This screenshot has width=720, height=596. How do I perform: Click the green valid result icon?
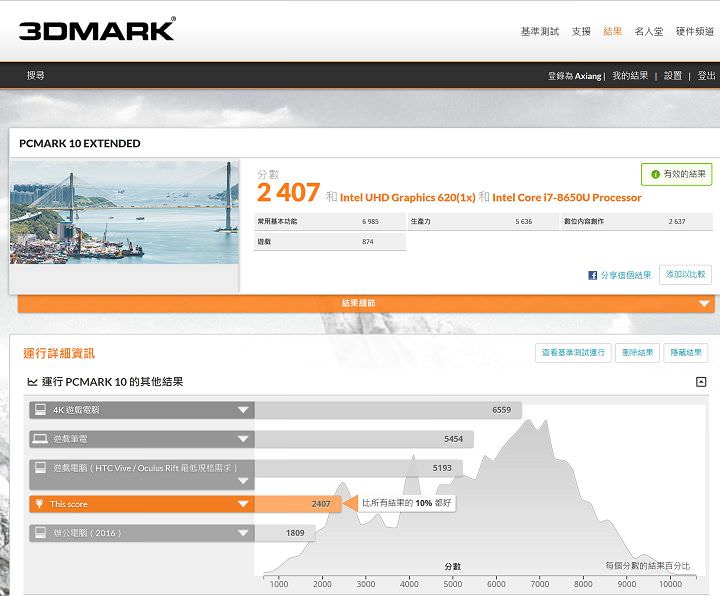pyautogui.click(x=656, y=174)
